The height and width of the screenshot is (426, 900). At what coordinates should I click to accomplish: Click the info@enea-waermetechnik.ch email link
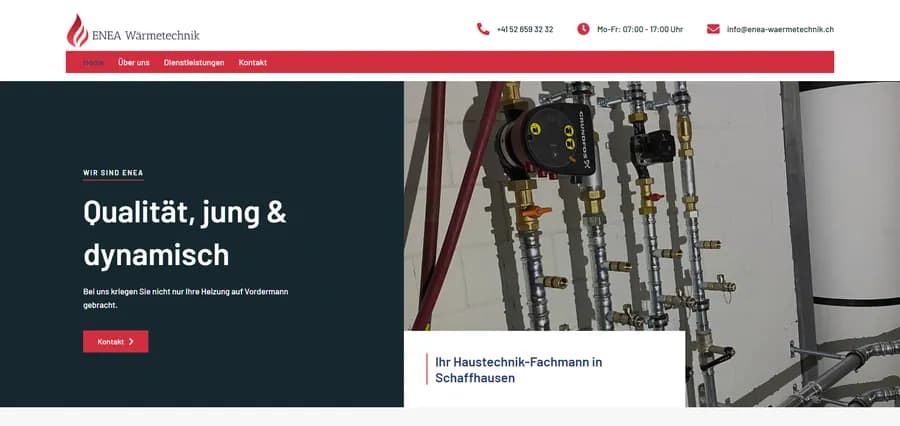pos(780,29)
